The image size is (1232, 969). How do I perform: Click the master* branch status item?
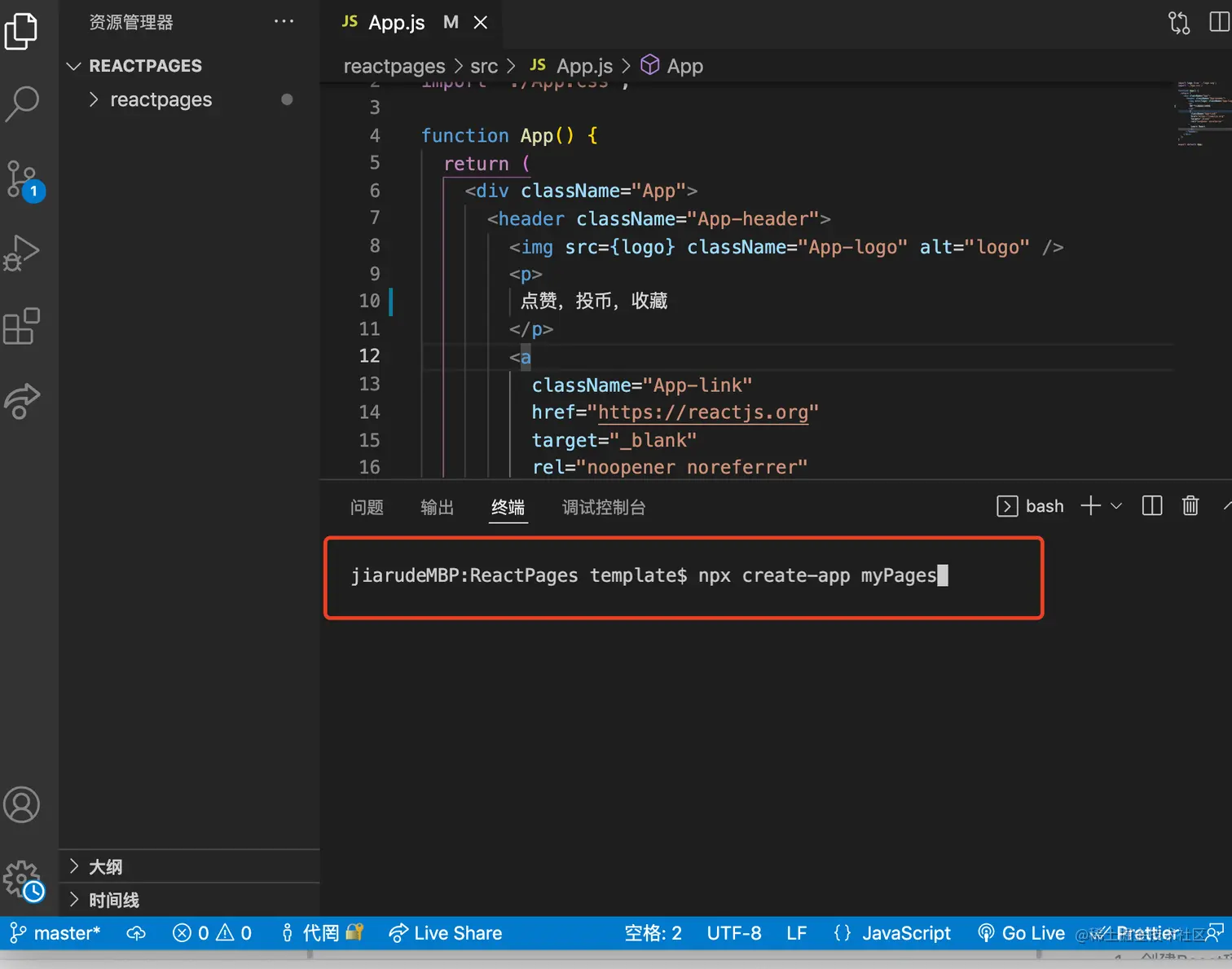pos(55,933)
